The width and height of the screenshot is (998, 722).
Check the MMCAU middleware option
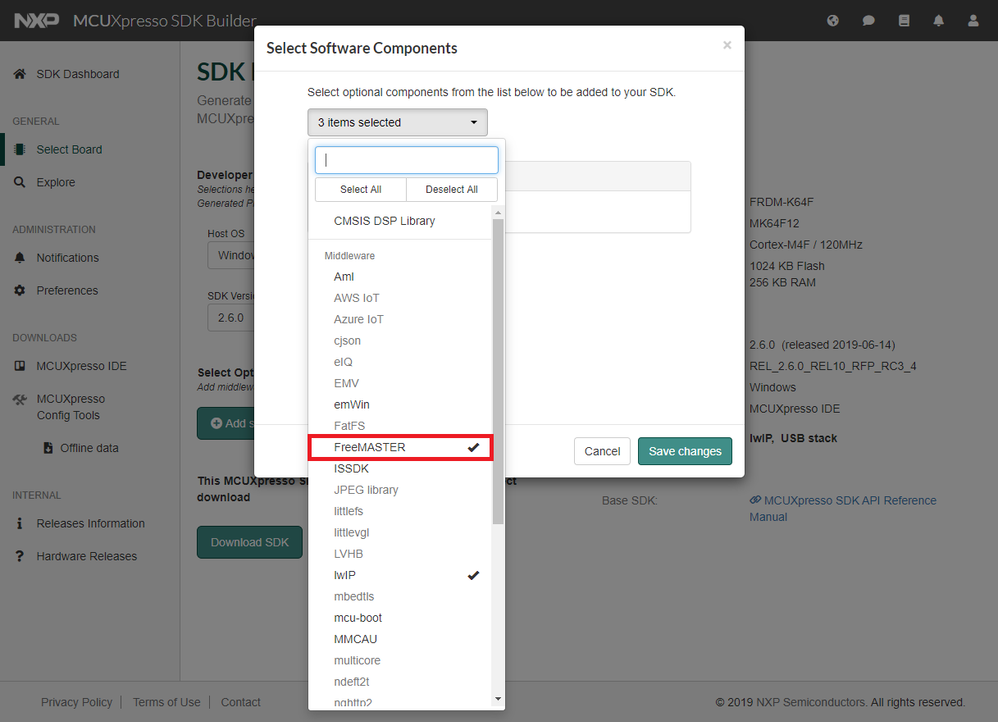tap(400, 639)
